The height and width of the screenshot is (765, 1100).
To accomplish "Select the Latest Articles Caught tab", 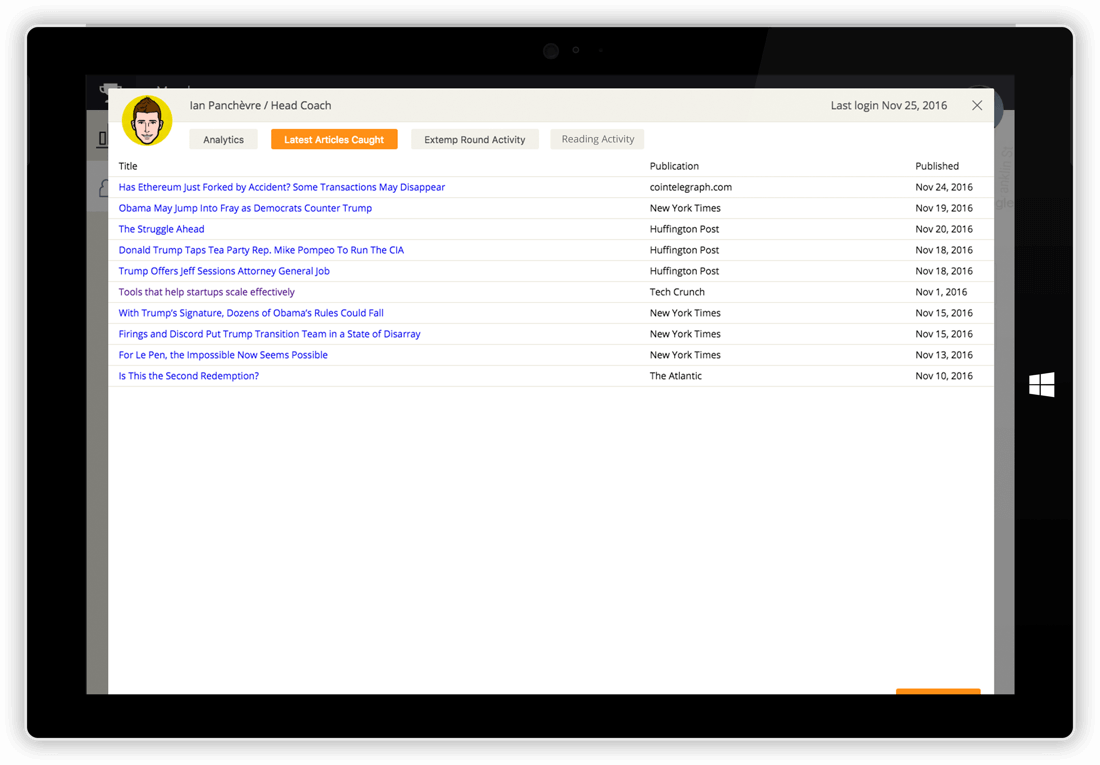I will 334,140.
